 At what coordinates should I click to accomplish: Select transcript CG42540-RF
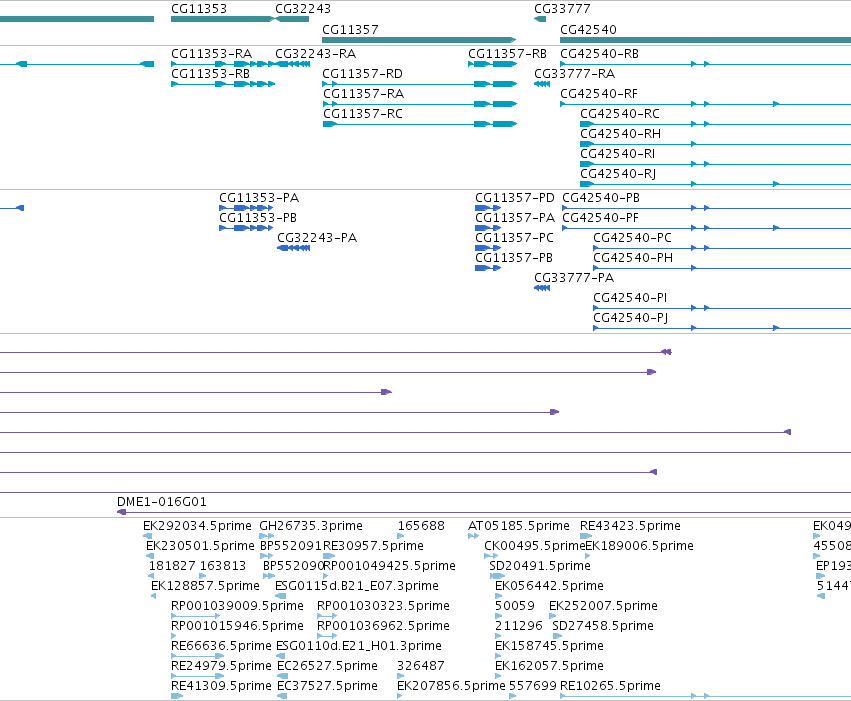[706, 104]
